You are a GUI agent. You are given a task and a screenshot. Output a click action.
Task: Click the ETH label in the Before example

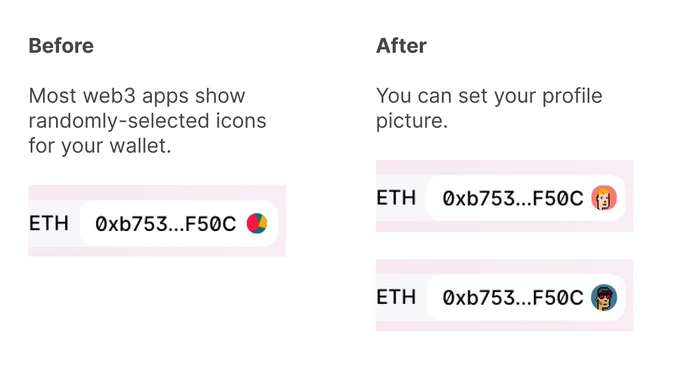49,223
